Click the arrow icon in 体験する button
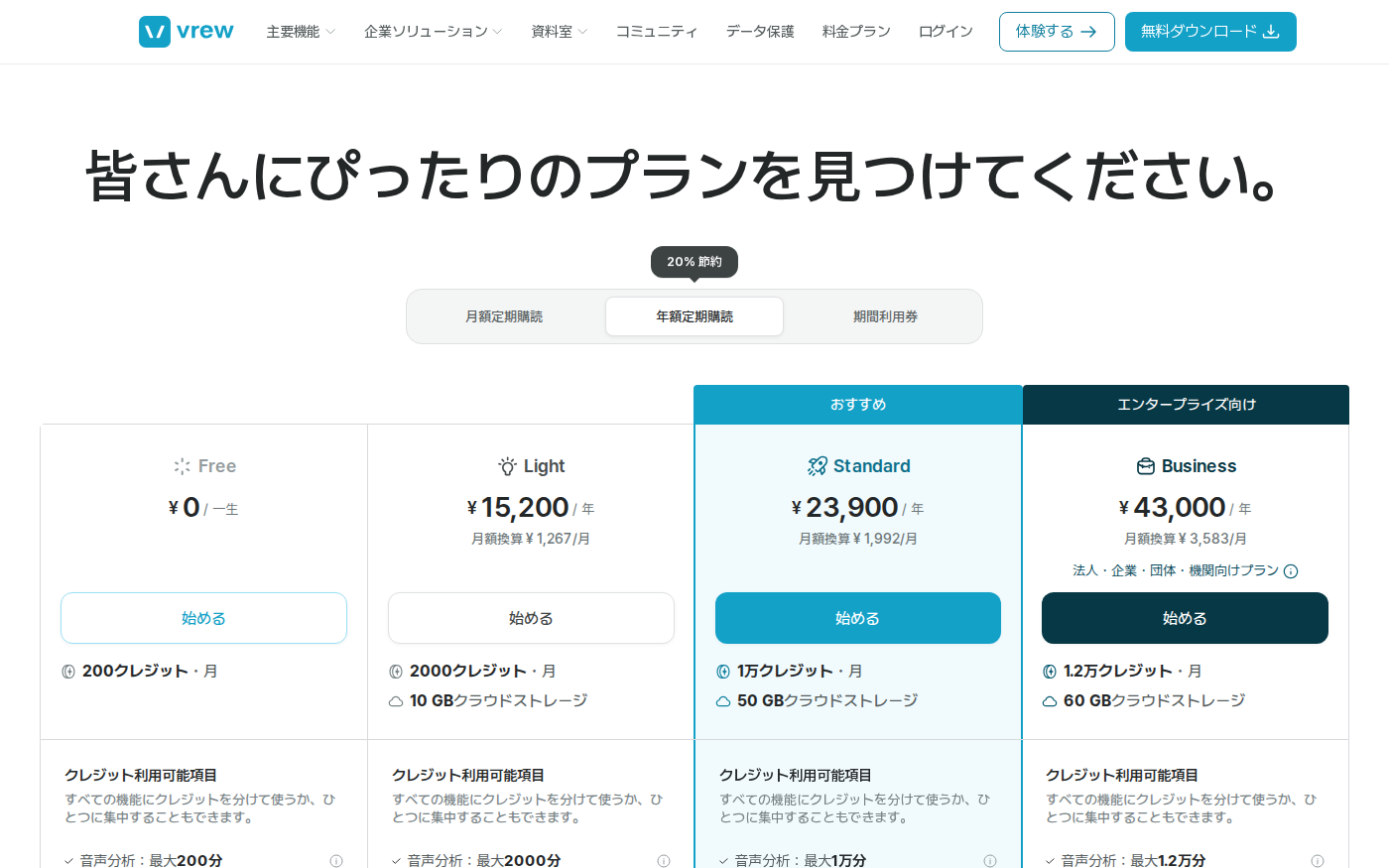 pyautogui.click(x=1088, y=32)
